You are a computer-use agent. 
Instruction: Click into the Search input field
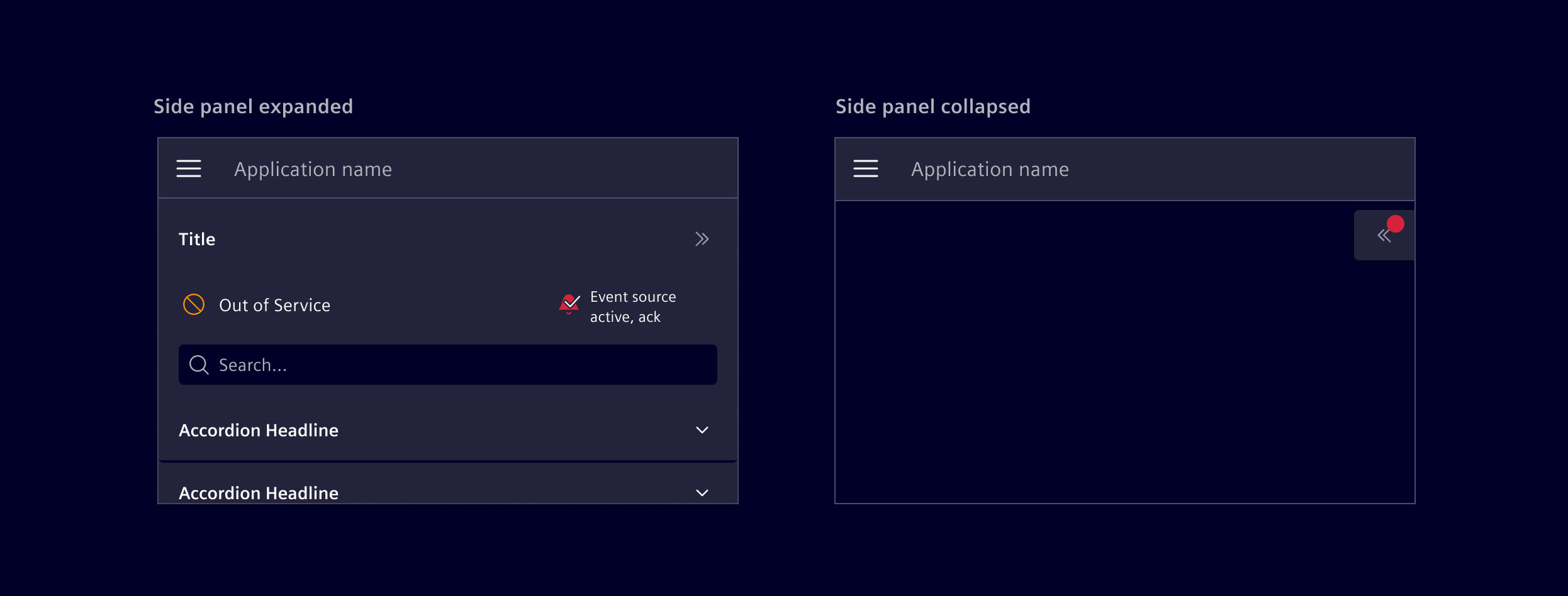447,365
